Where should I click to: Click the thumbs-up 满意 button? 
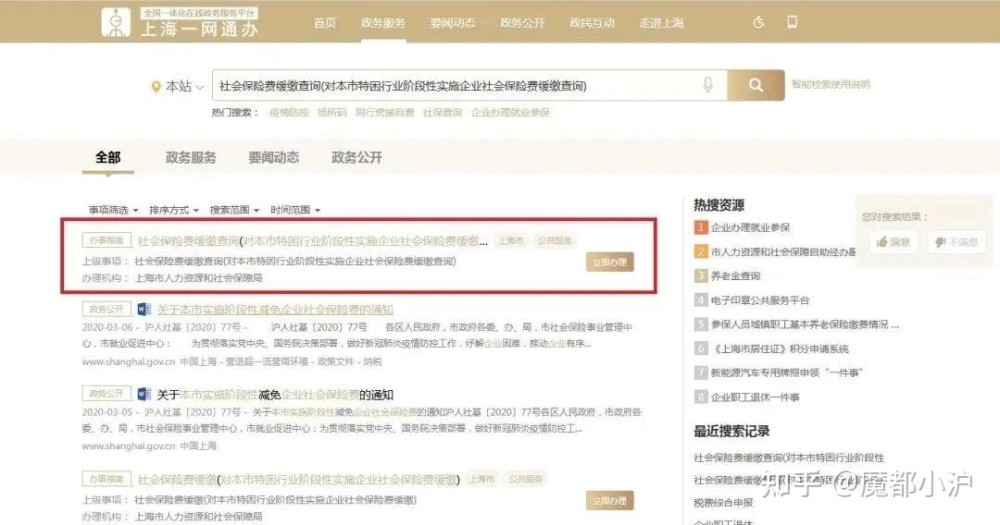tap(893, 242)
